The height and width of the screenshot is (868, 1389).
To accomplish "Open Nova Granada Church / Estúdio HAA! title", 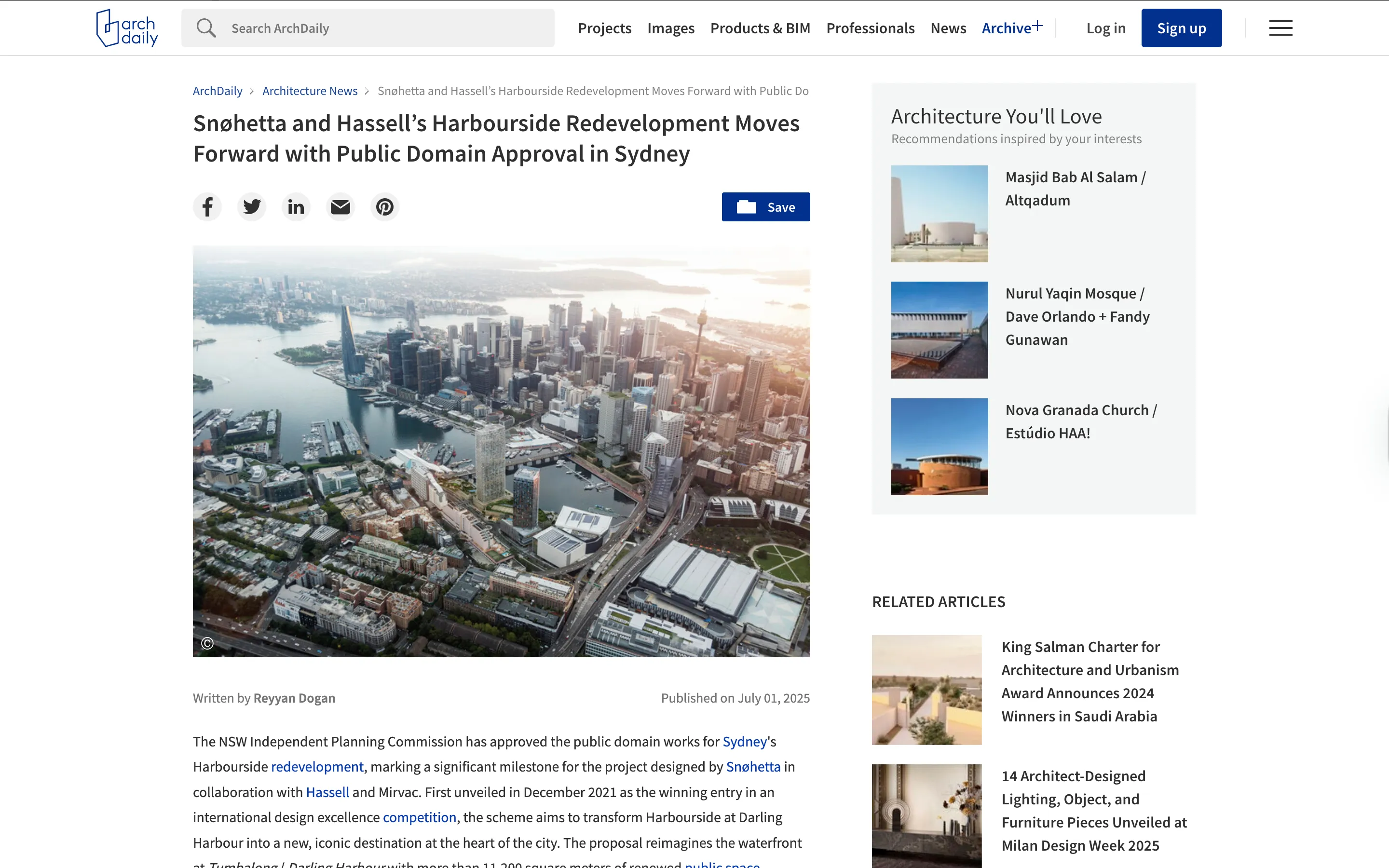I will click(x=1081, y=421).
